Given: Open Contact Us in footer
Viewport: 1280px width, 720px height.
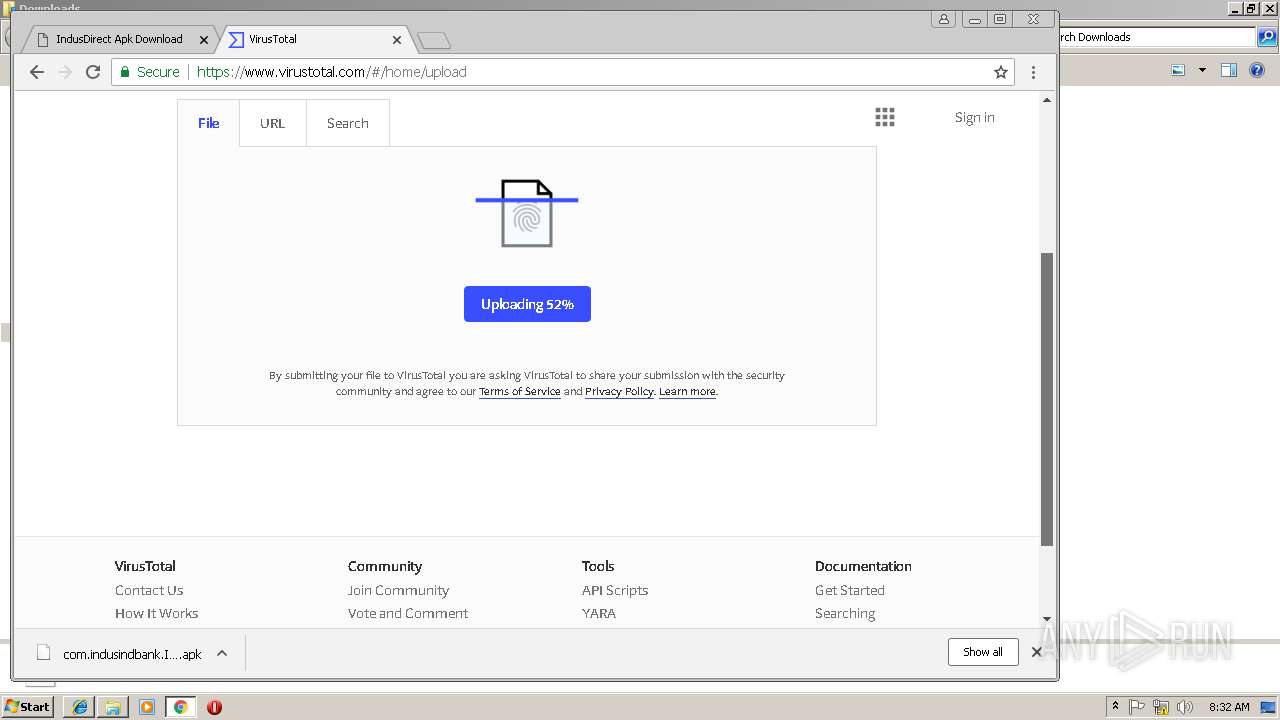Looking at the screenshot, I should click(x=149, y=590).
